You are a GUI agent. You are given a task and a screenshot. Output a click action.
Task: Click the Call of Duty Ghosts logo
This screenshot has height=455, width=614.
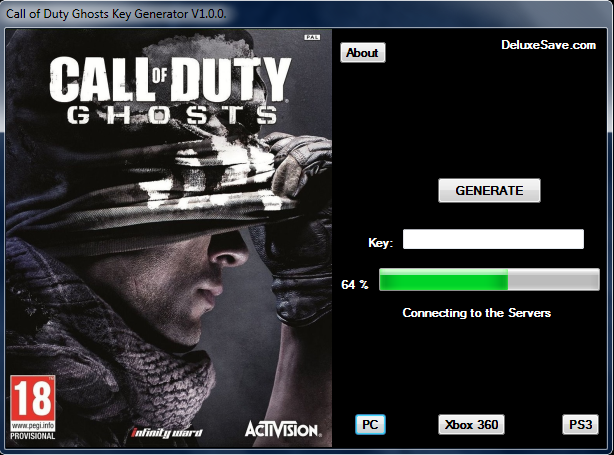coord(169,91)
